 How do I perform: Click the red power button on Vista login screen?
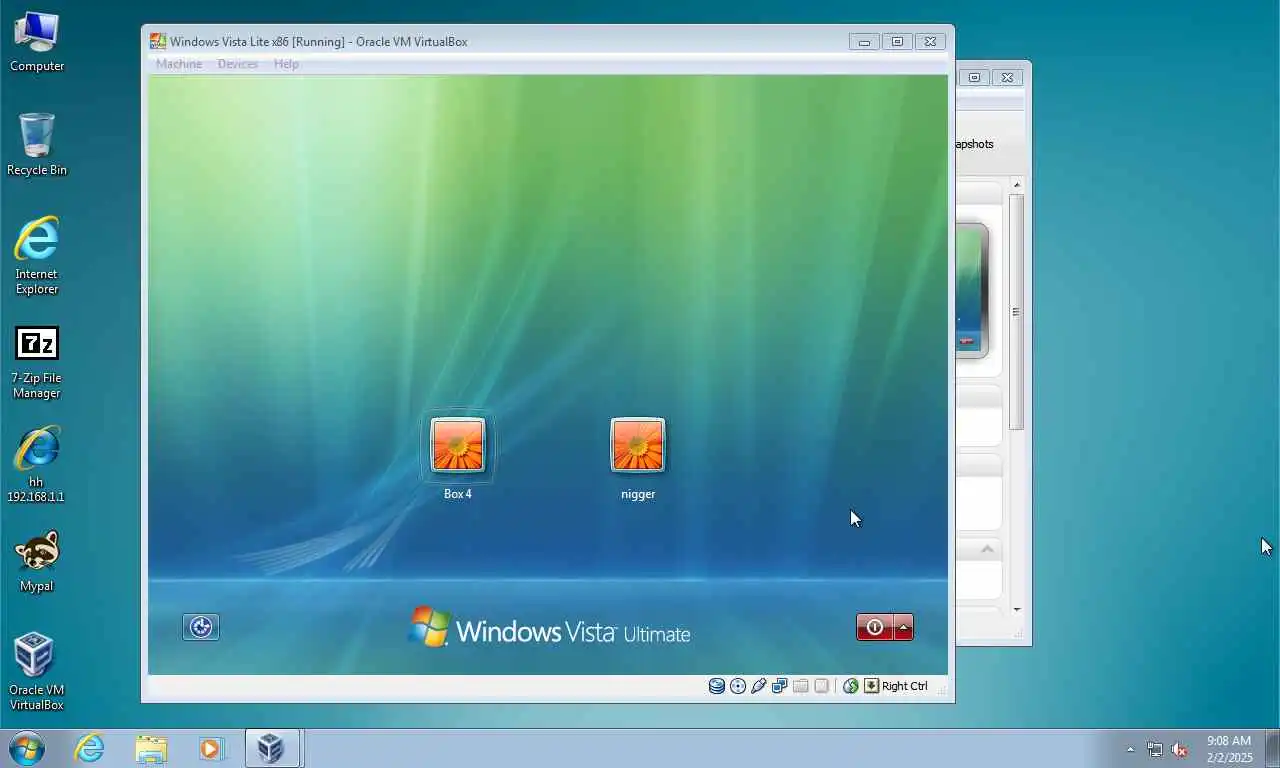point(874,627)
